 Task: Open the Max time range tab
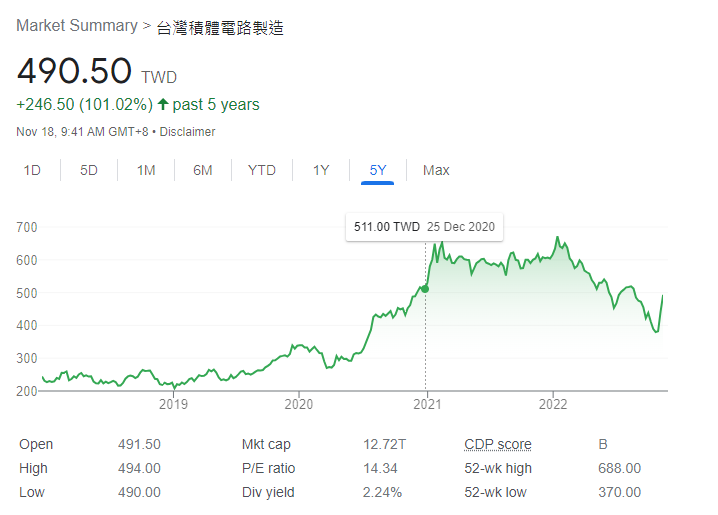pos(436,170)
